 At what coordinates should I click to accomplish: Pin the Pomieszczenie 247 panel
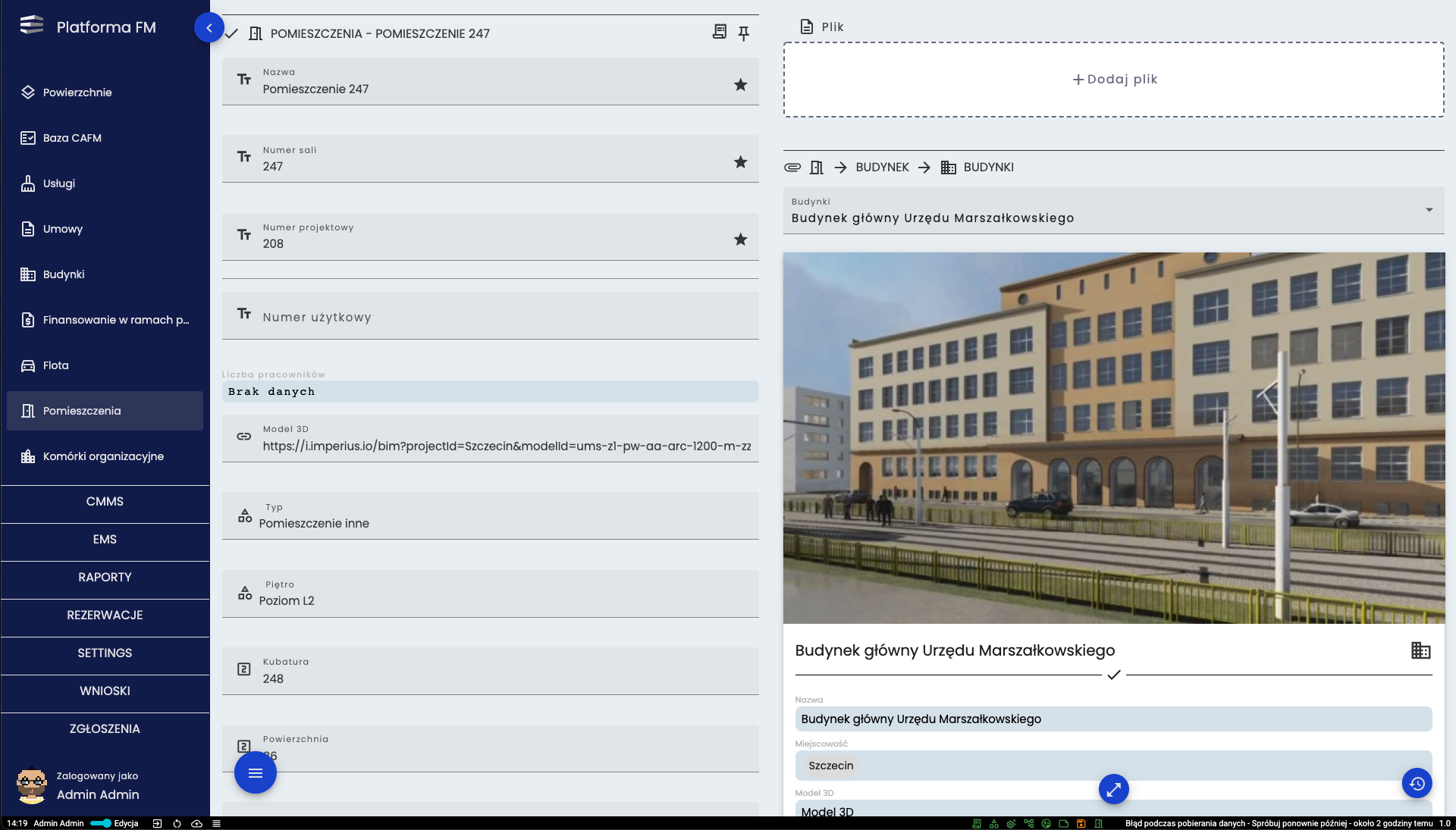(x=744, y=33)
